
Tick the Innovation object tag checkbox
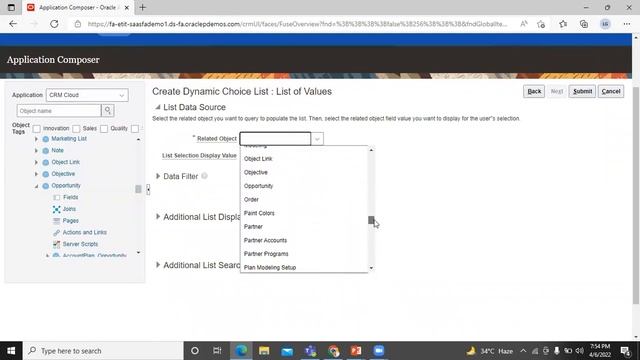pyautogui.click(x=36, y=129)
